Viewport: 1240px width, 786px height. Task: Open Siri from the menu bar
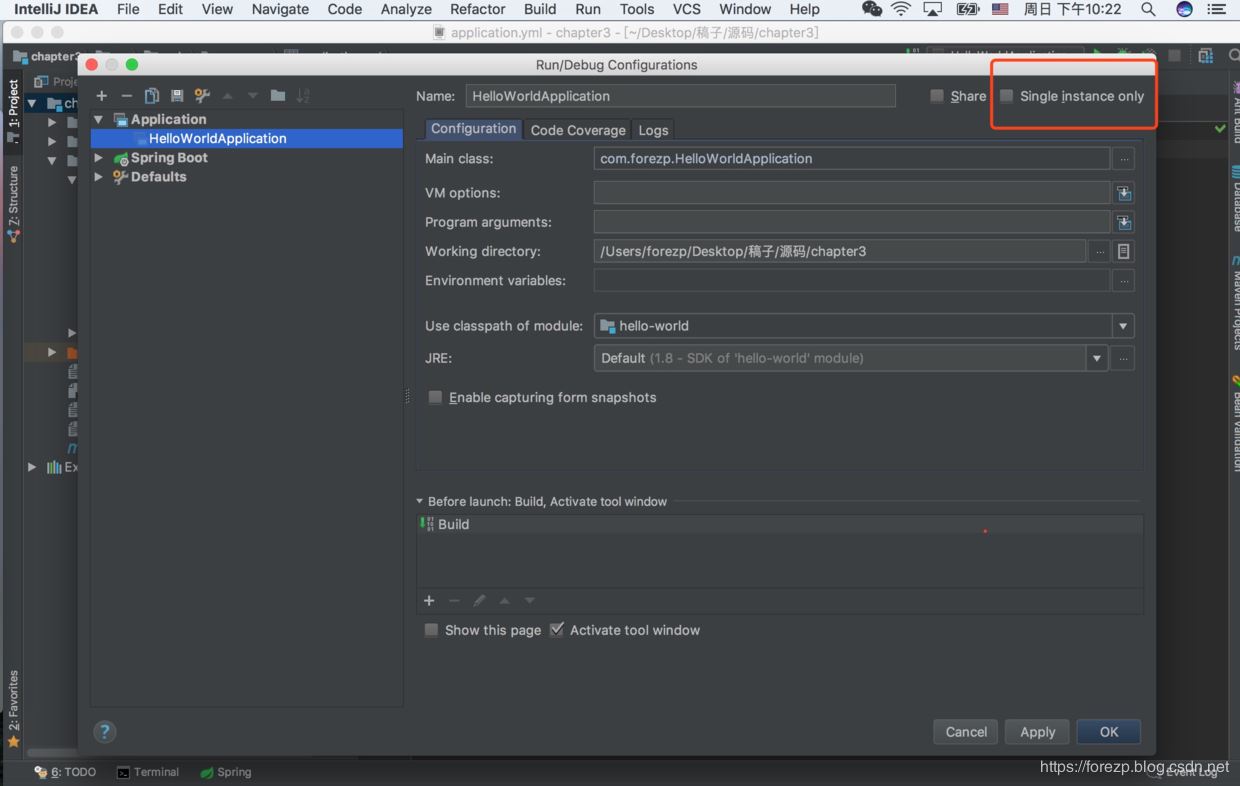[1184, 9]
